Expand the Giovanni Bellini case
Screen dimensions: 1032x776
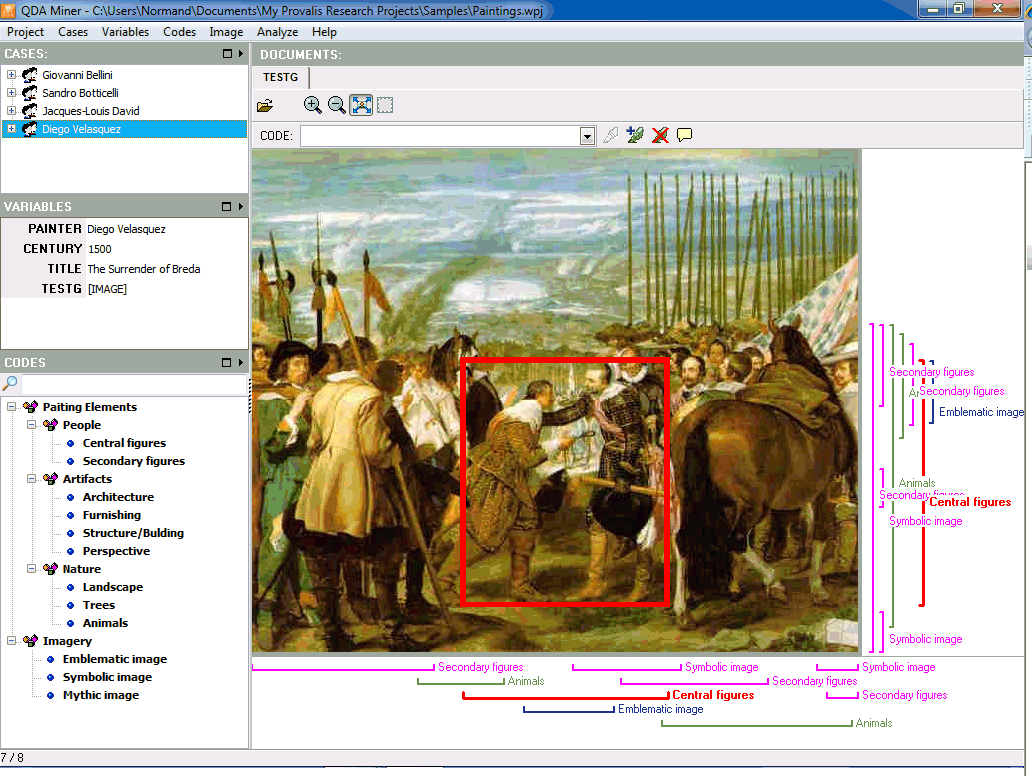click(x=11, y=75)
